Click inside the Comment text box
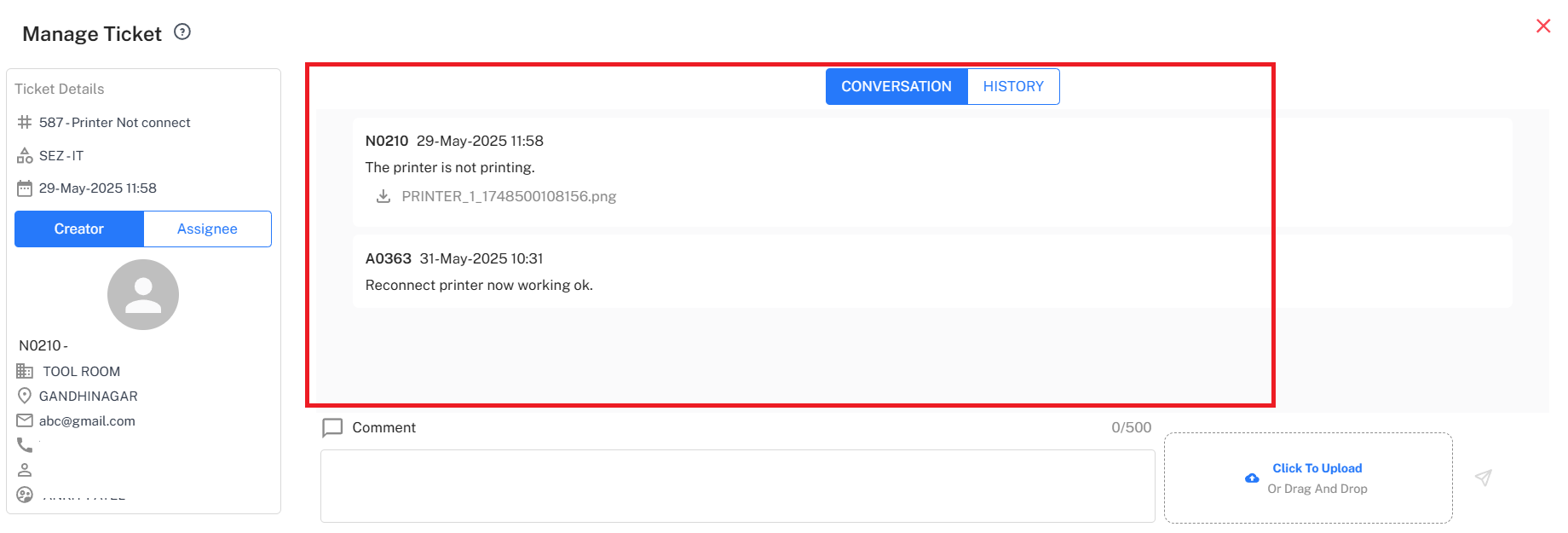 tap(737, 485)
